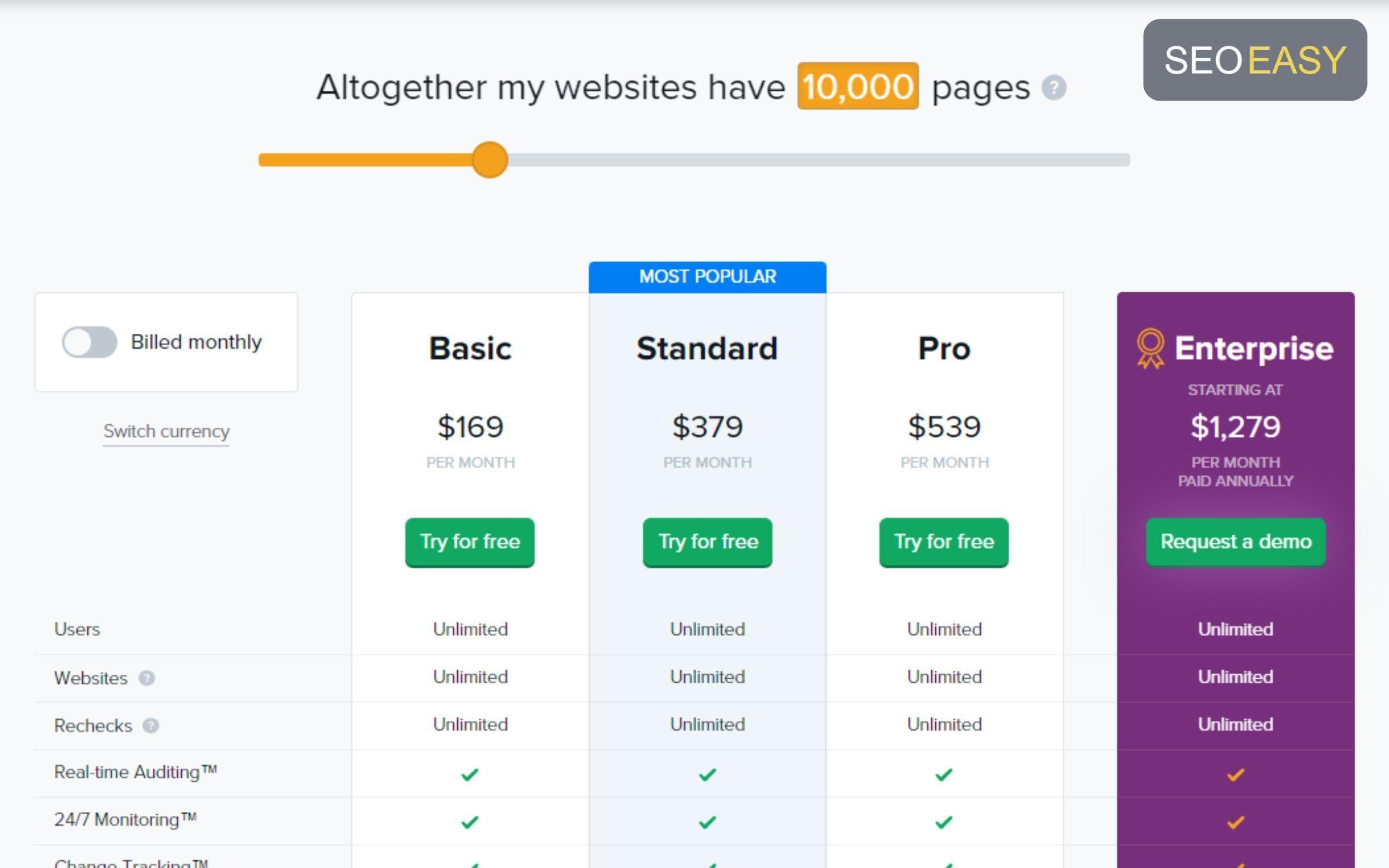Click the Enterprise ribbon award icon
This screenshot has height=868, width=1389.
1150,348
